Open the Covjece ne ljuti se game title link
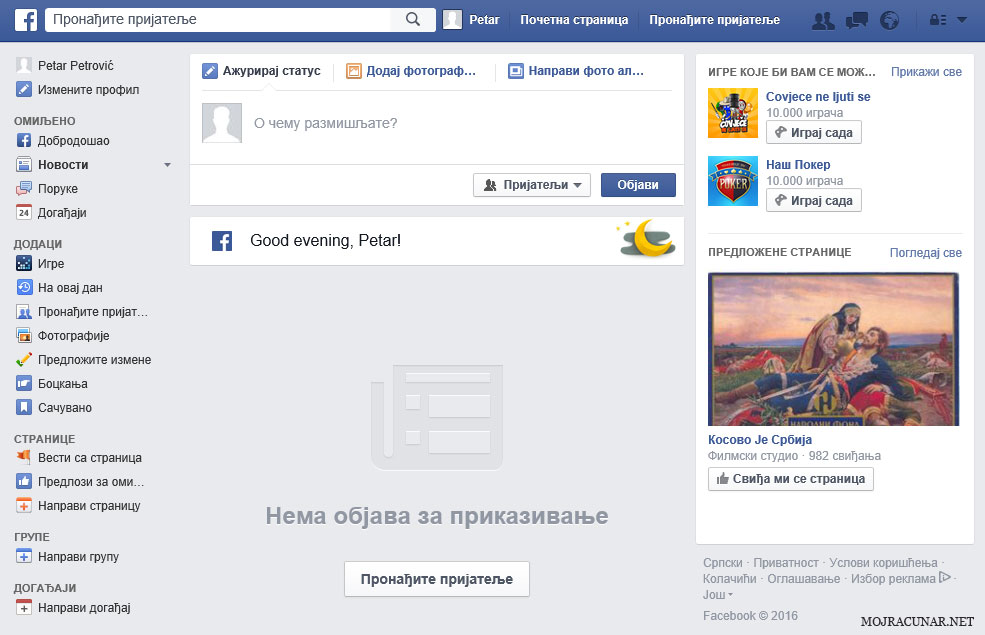 pyautogui.click(x=818, y=97)
